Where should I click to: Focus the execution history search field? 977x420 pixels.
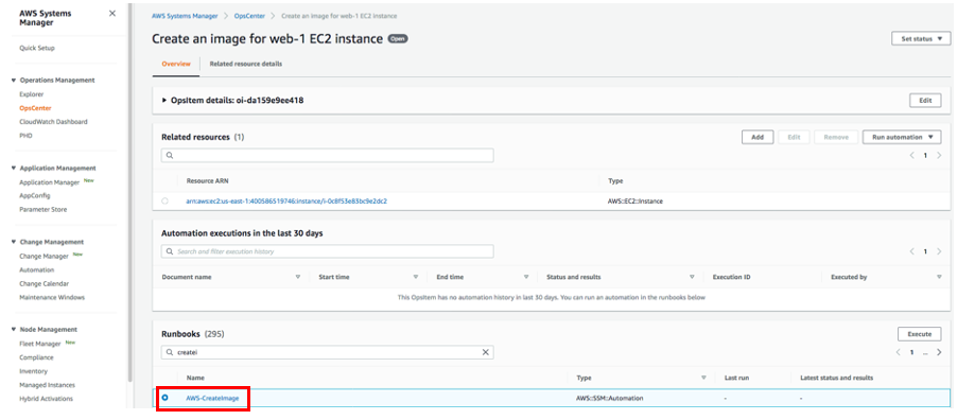click(327, 252)
